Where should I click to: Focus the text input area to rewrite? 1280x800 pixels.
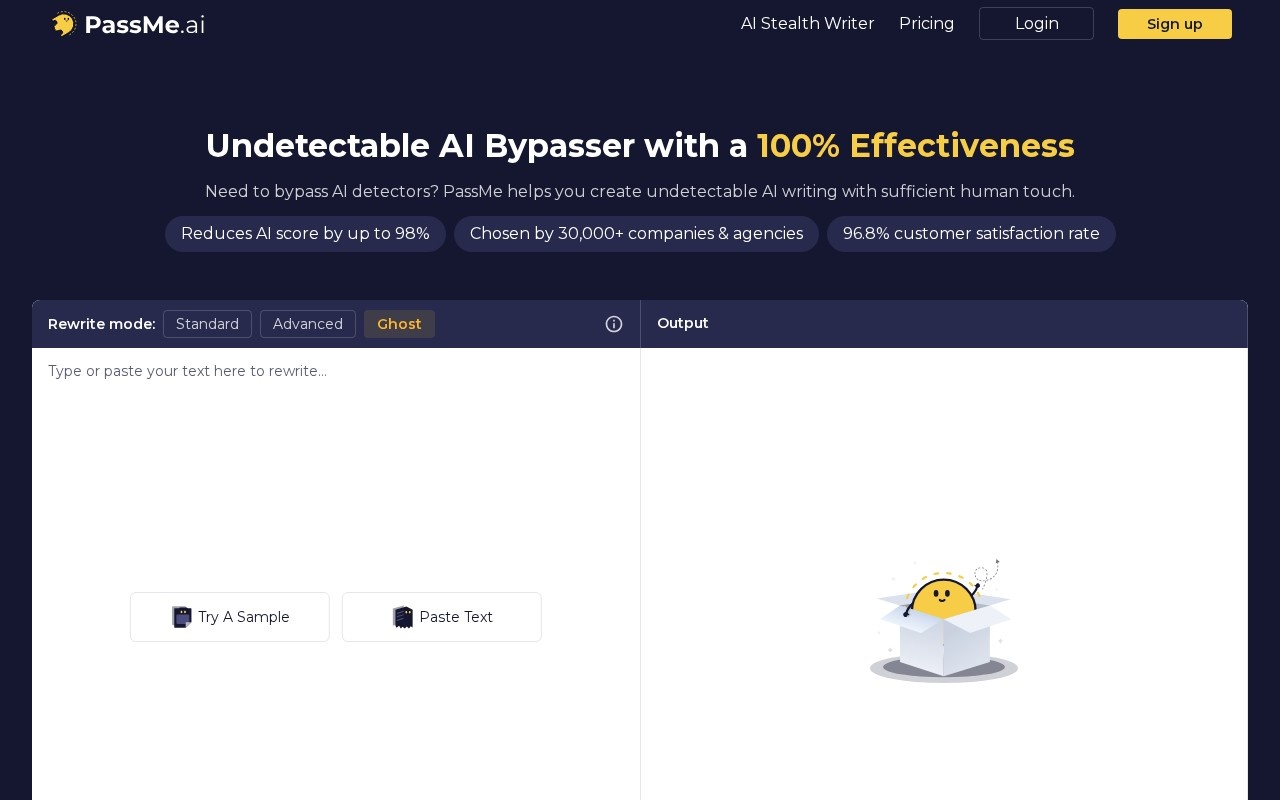tap(336, 470)
